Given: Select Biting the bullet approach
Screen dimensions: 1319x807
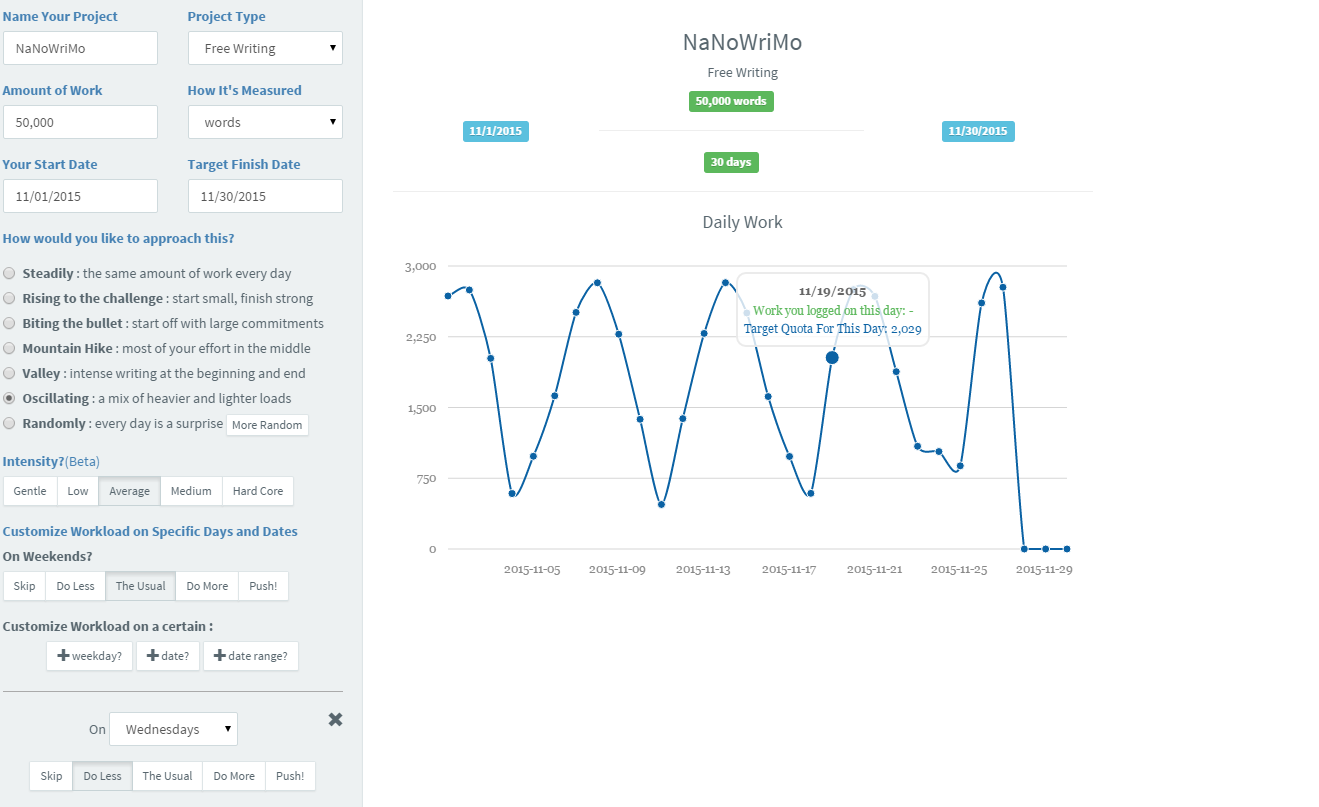Looking at the screenshot, I should [x=9, y=323].
